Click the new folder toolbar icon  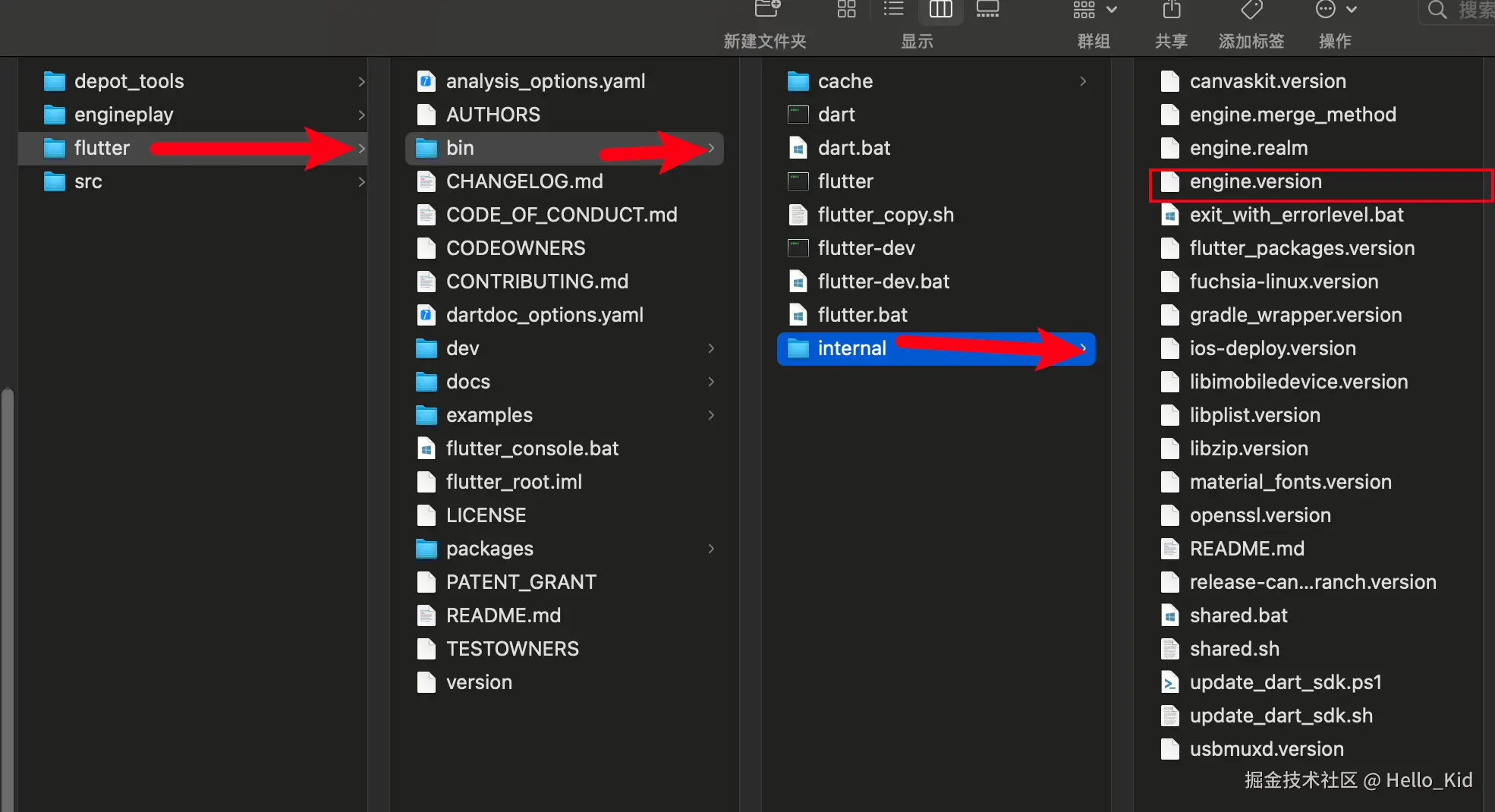[767, 9]
